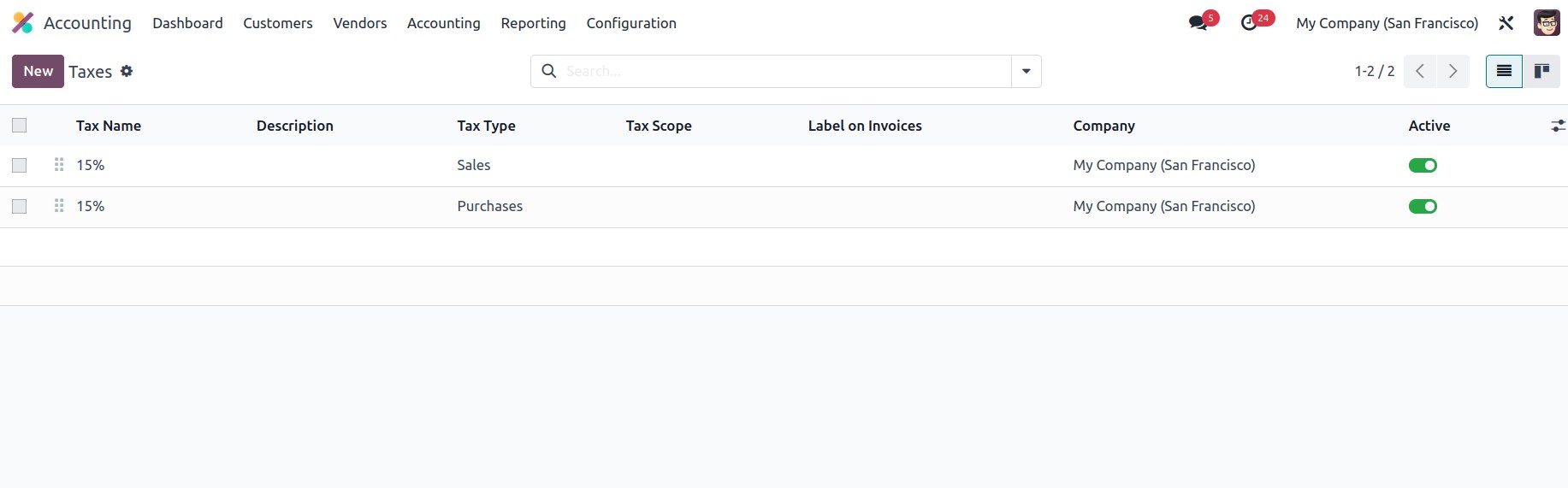Image resolution: width=1568 pixels, height=488 pixels.
Task: Switch company via My Company (San Francisco)
Action: pyautogui.click(x=1387, y=23)
